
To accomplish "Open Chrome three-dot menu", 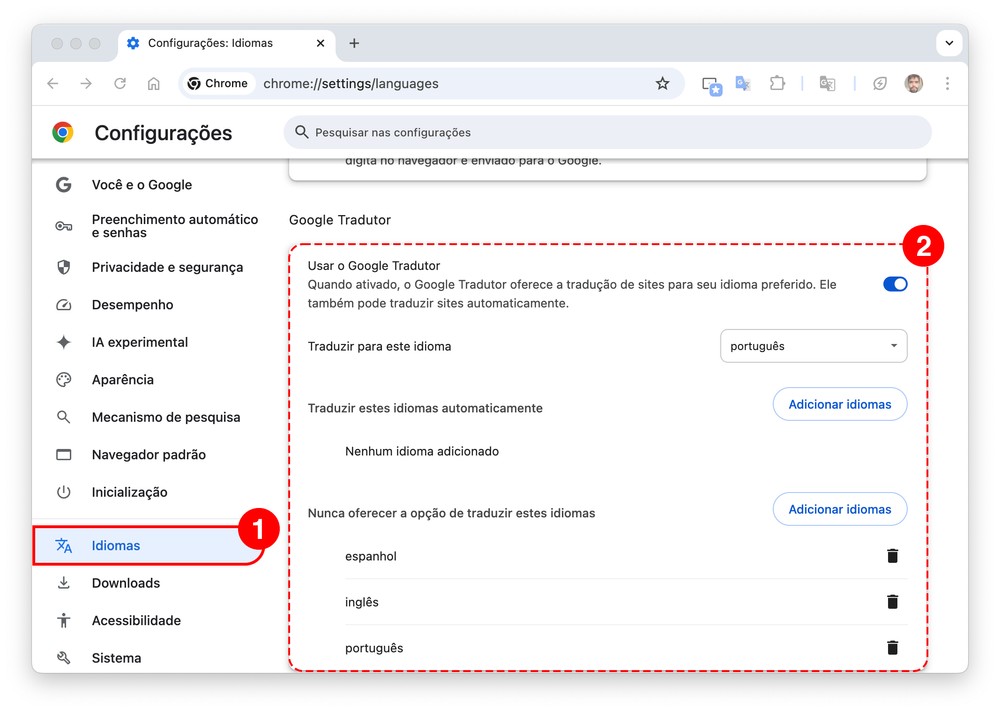I will click(947, 84).
